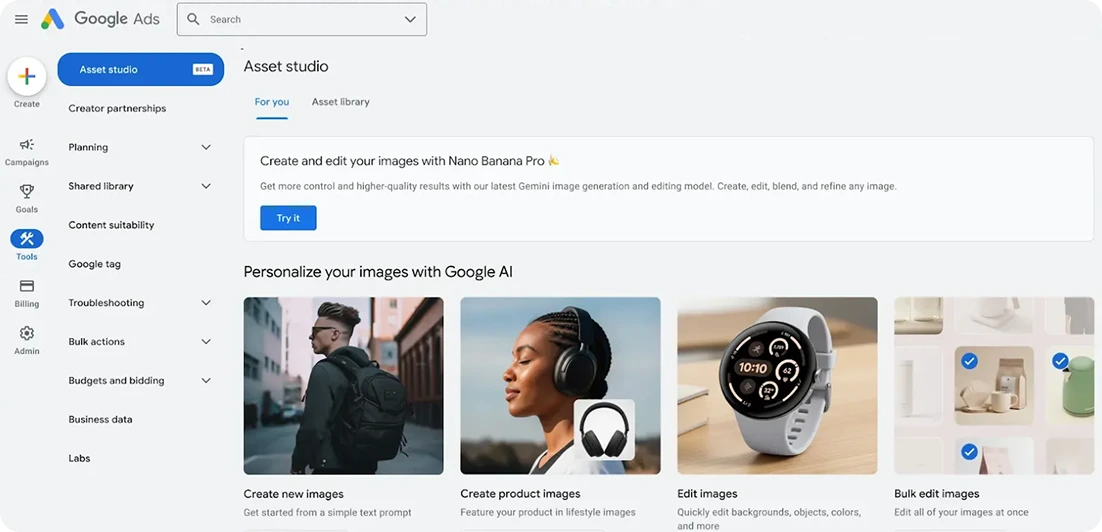
Task: Click 'Edit all of your images at once'
Action: (x=963, y=512)
